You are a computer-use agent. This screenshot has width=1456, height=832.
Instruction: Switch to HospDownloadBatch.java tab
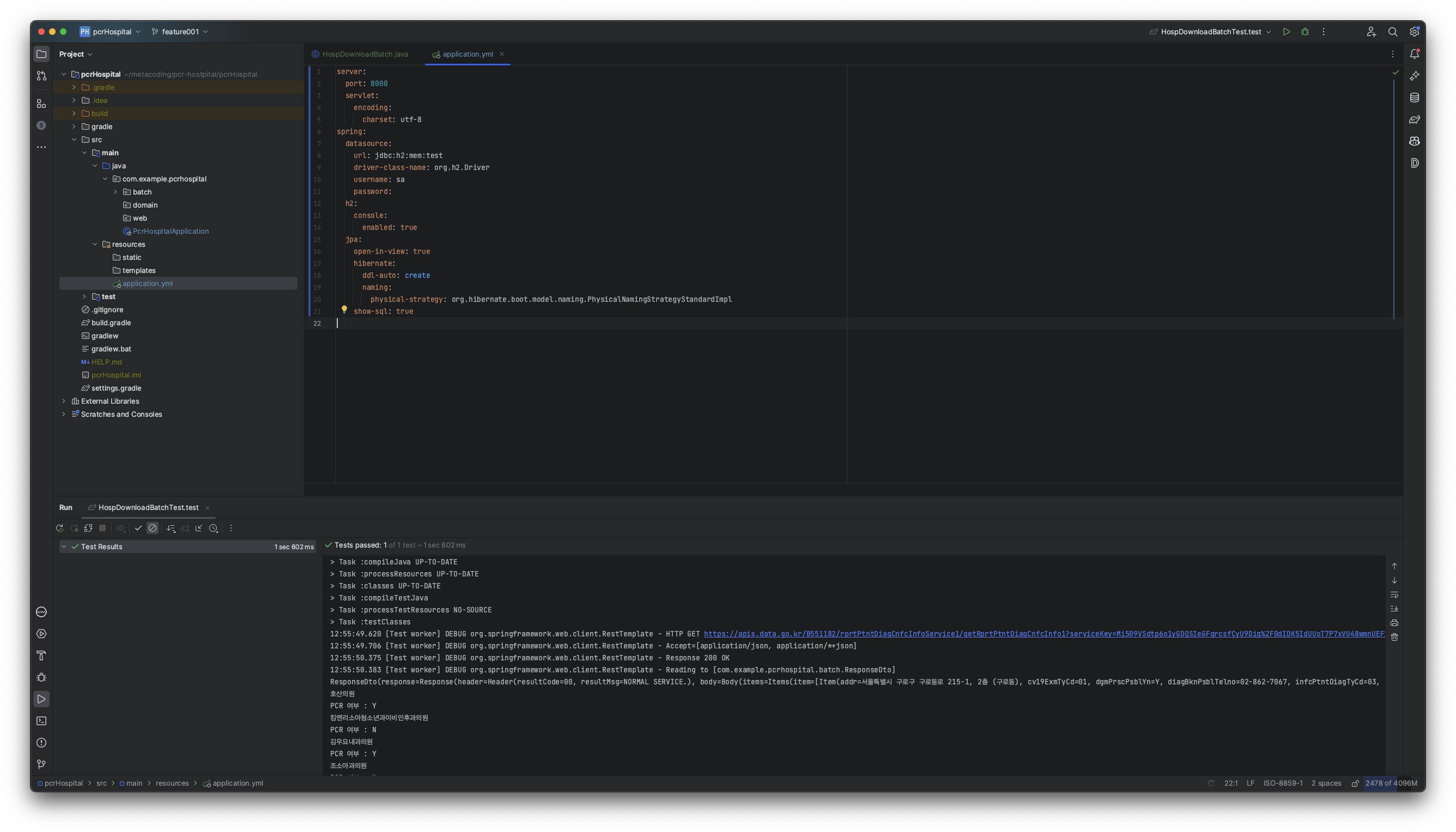[x=365, y=54]
